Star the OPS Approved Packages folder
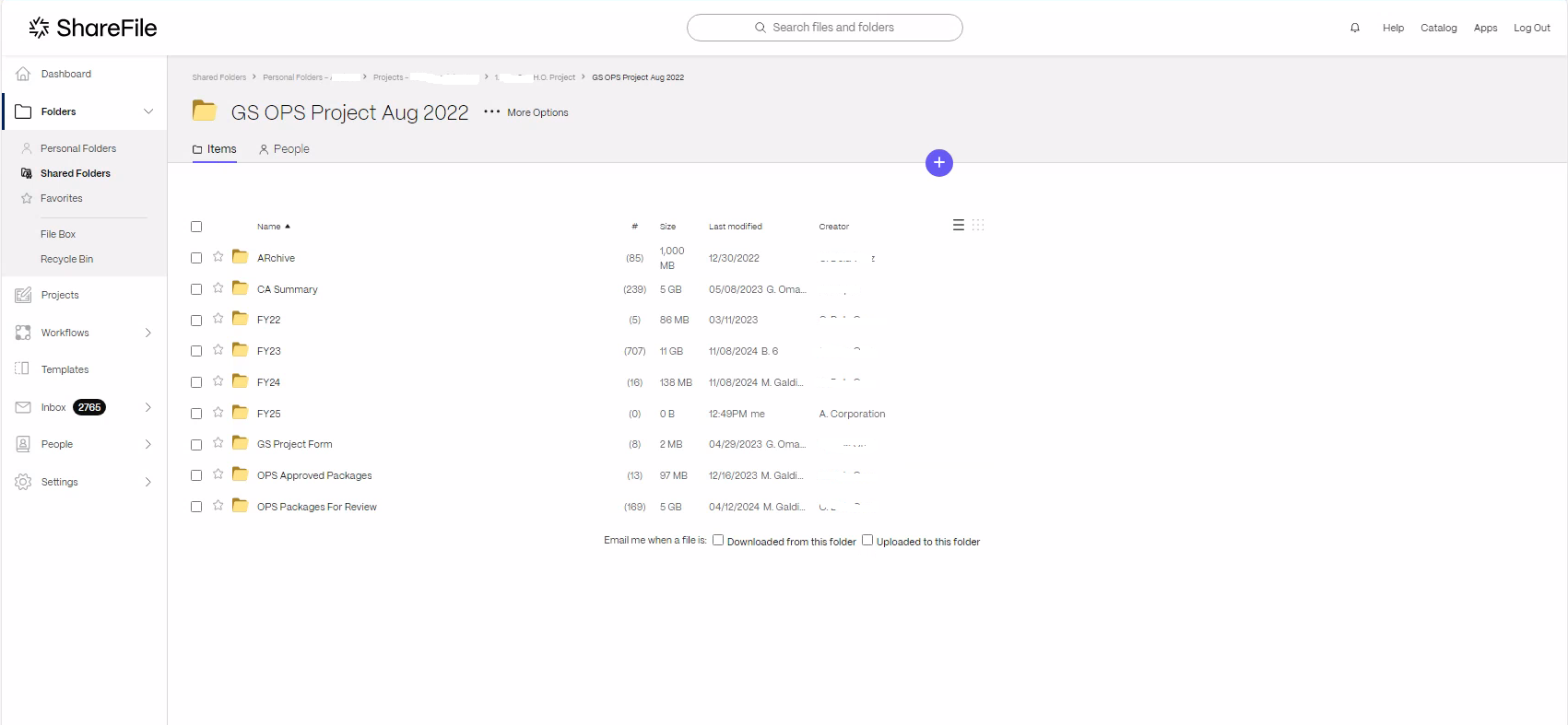1568x725 pixels. click(x=218, y=474)
